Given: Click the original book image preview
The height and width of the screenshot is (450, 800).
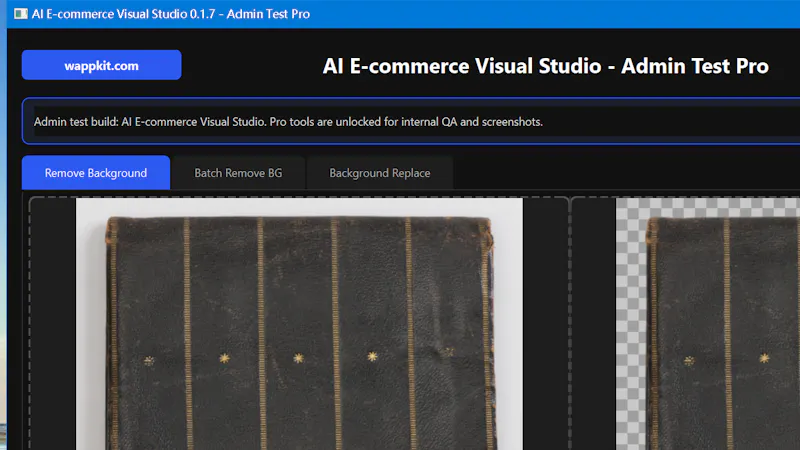Looking at the screenshot, I should 299,324.
